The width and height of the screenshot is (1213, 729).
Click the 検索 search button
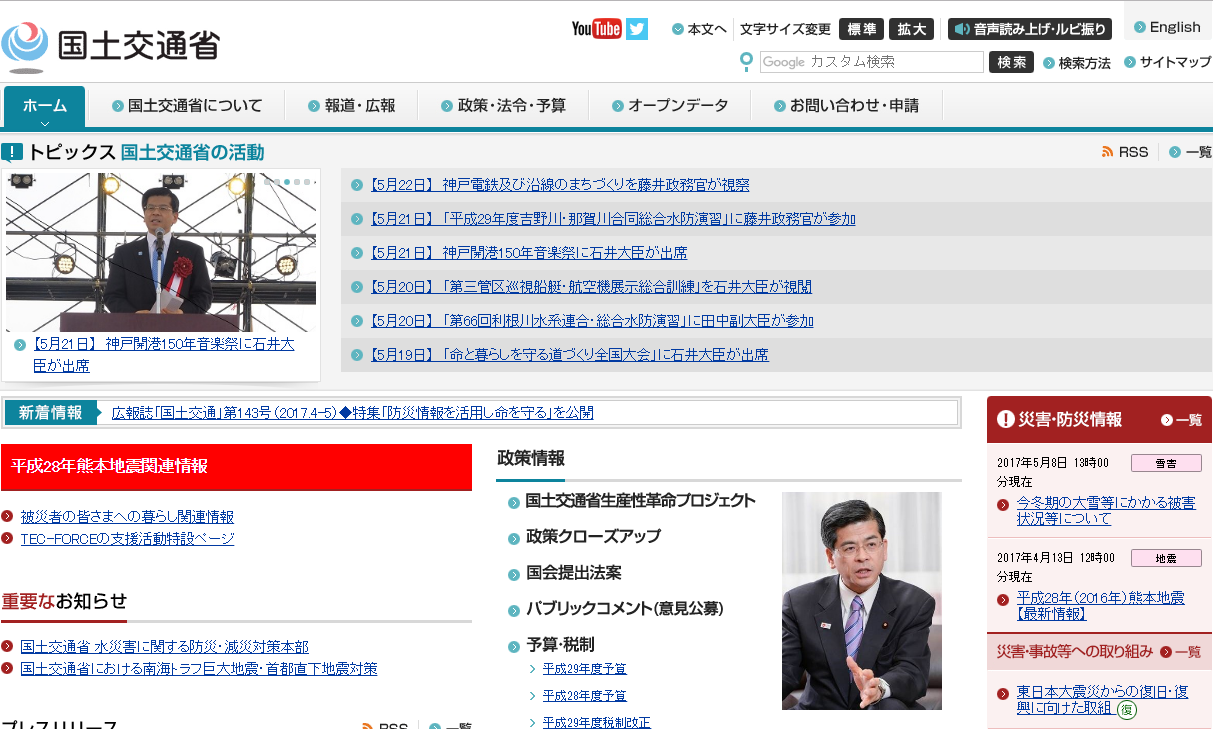point(1011,62)
